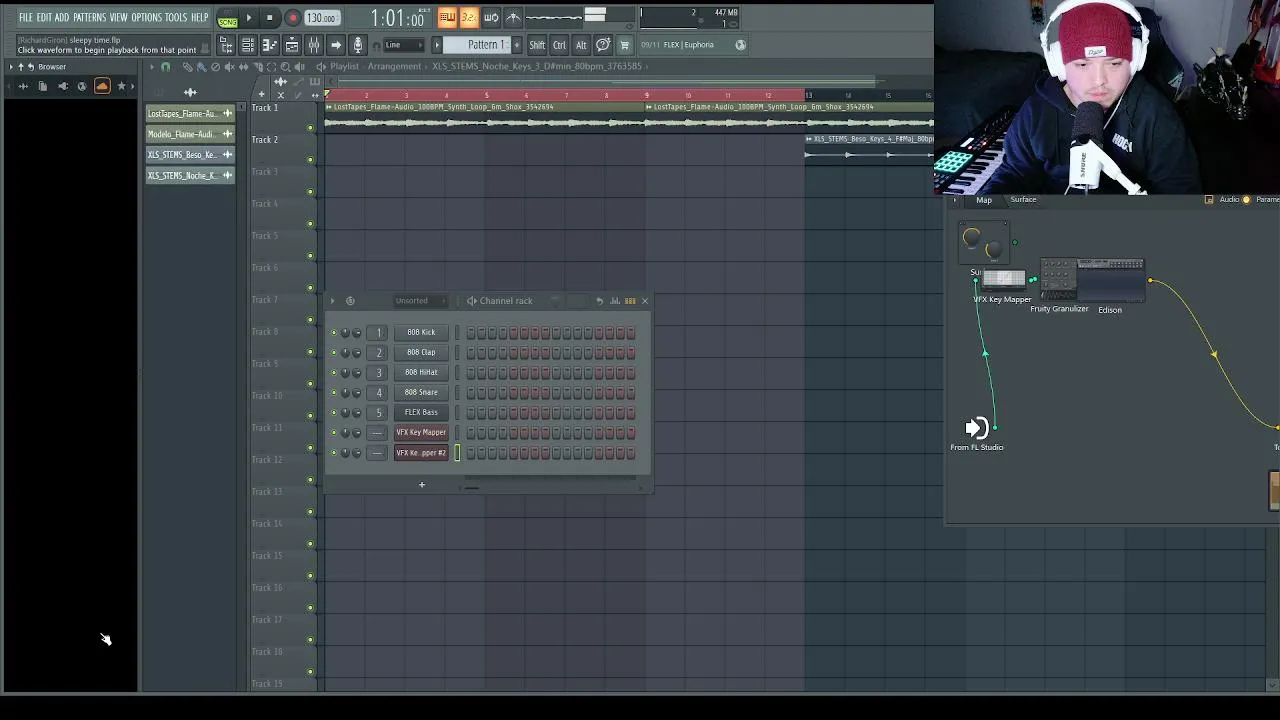1280x720 pixels.
Task: Open the VIEW menu
Action: pyautogui.click(x=118, y=18)
